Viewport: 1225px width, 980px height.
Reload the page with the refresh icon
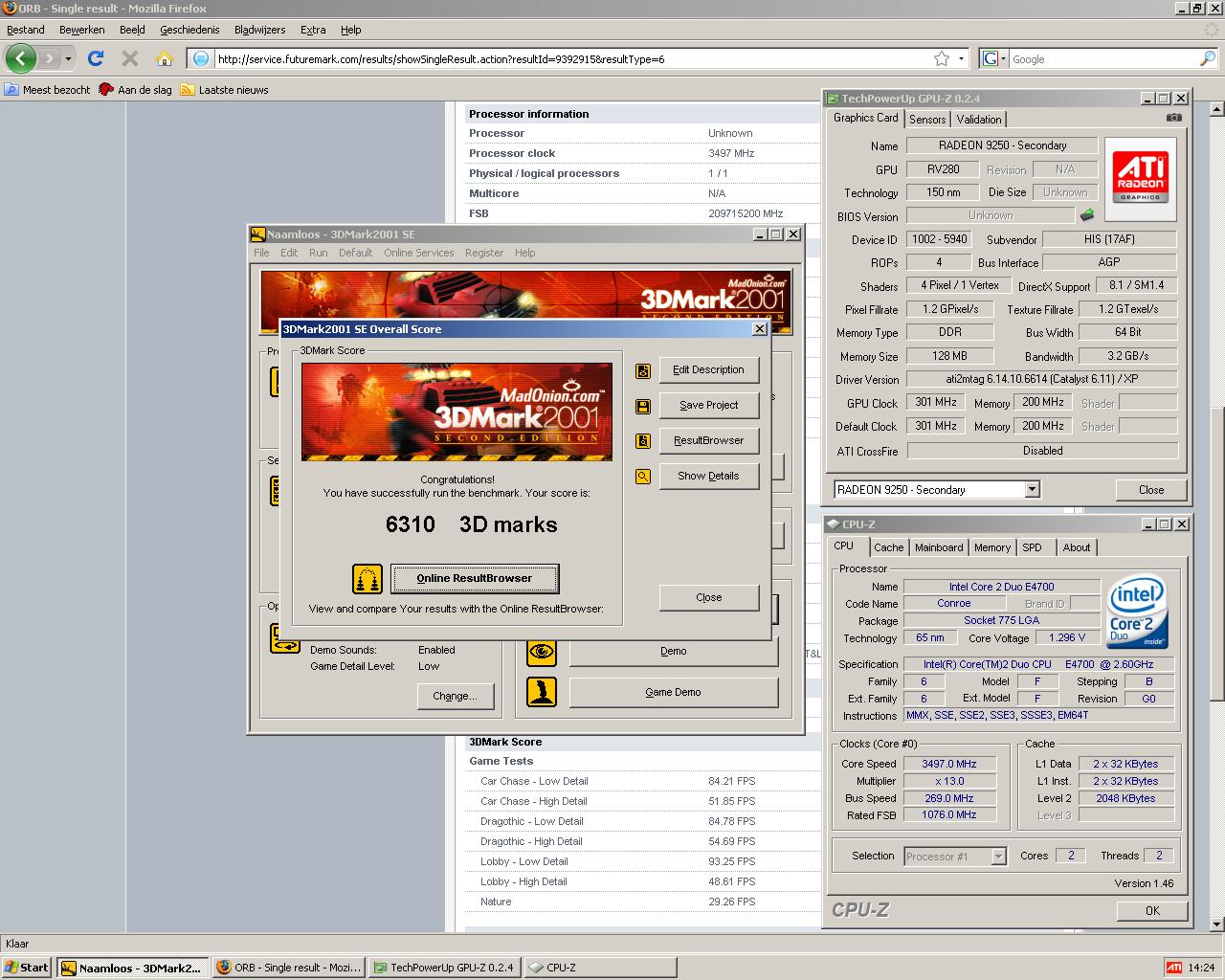(x=96, y=58)
